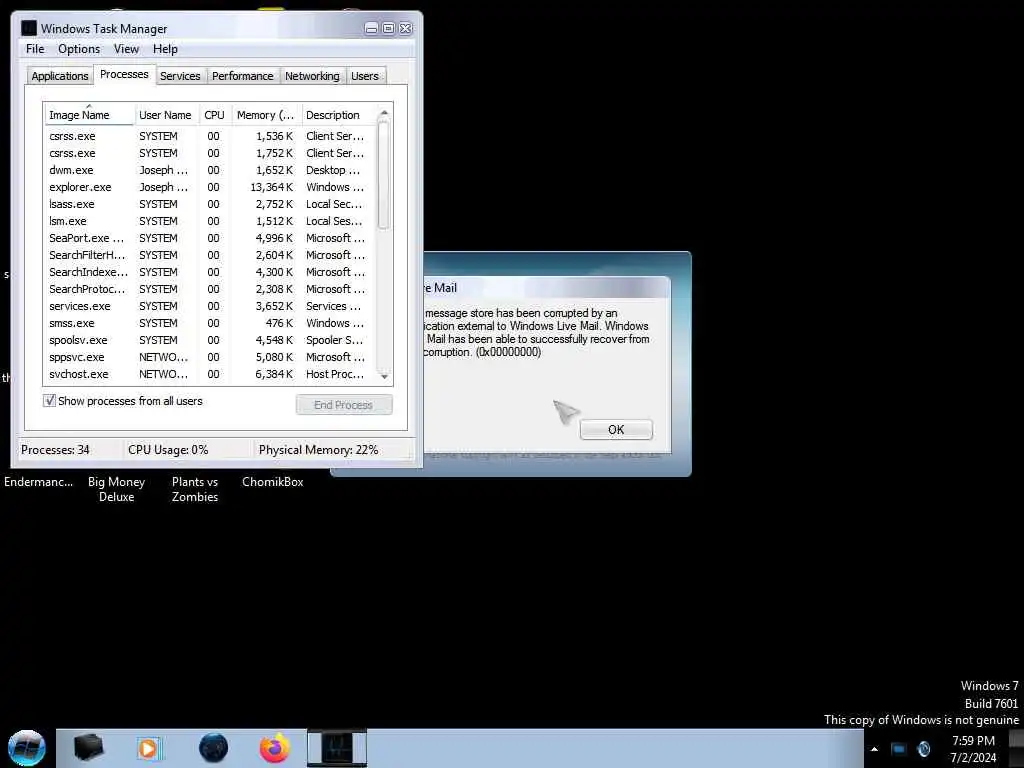Select the Processes tab
The height and width of the screenshot is (768, 1024).
[124, 74]
